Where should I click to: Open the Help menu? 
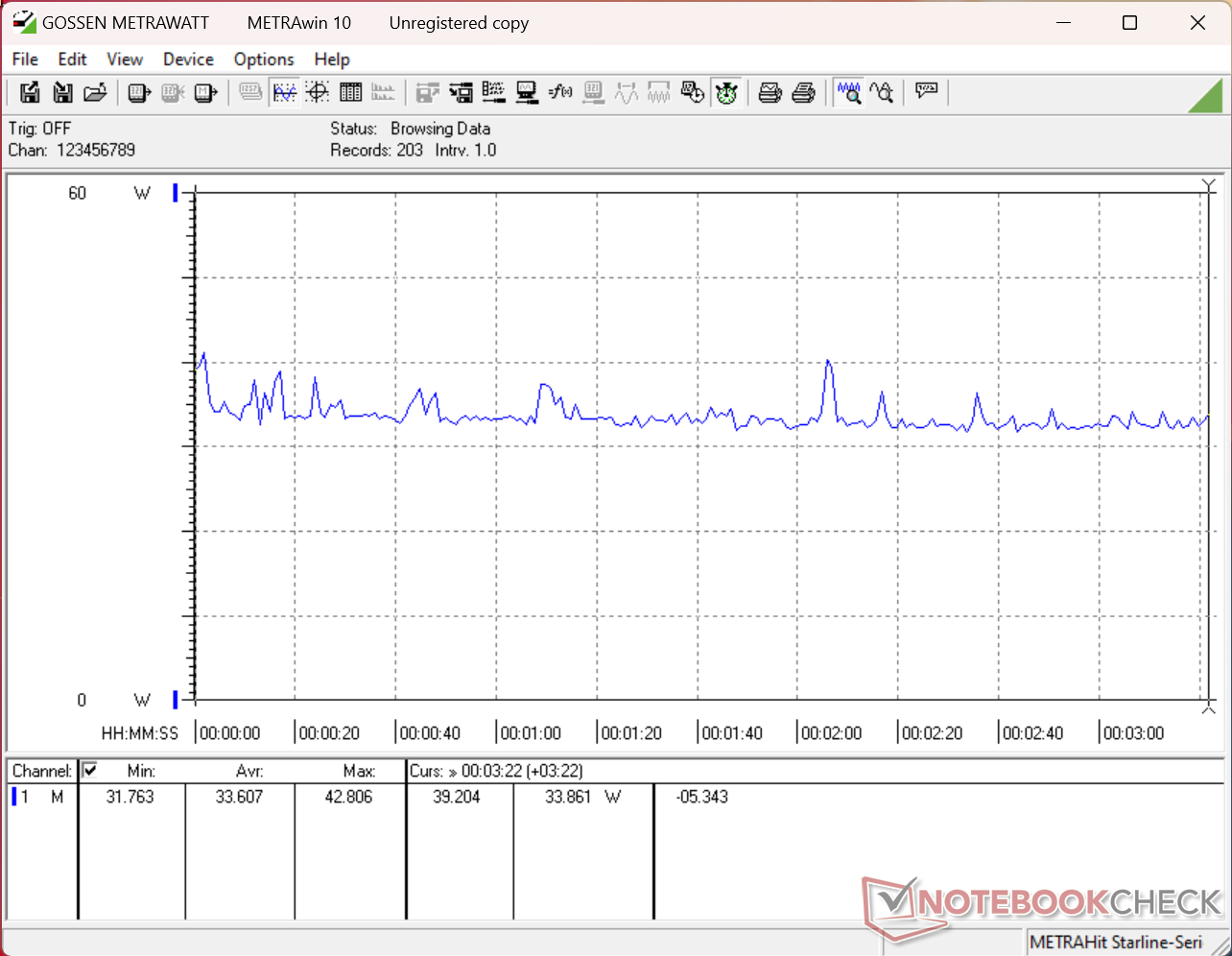[x=332, y=59]
